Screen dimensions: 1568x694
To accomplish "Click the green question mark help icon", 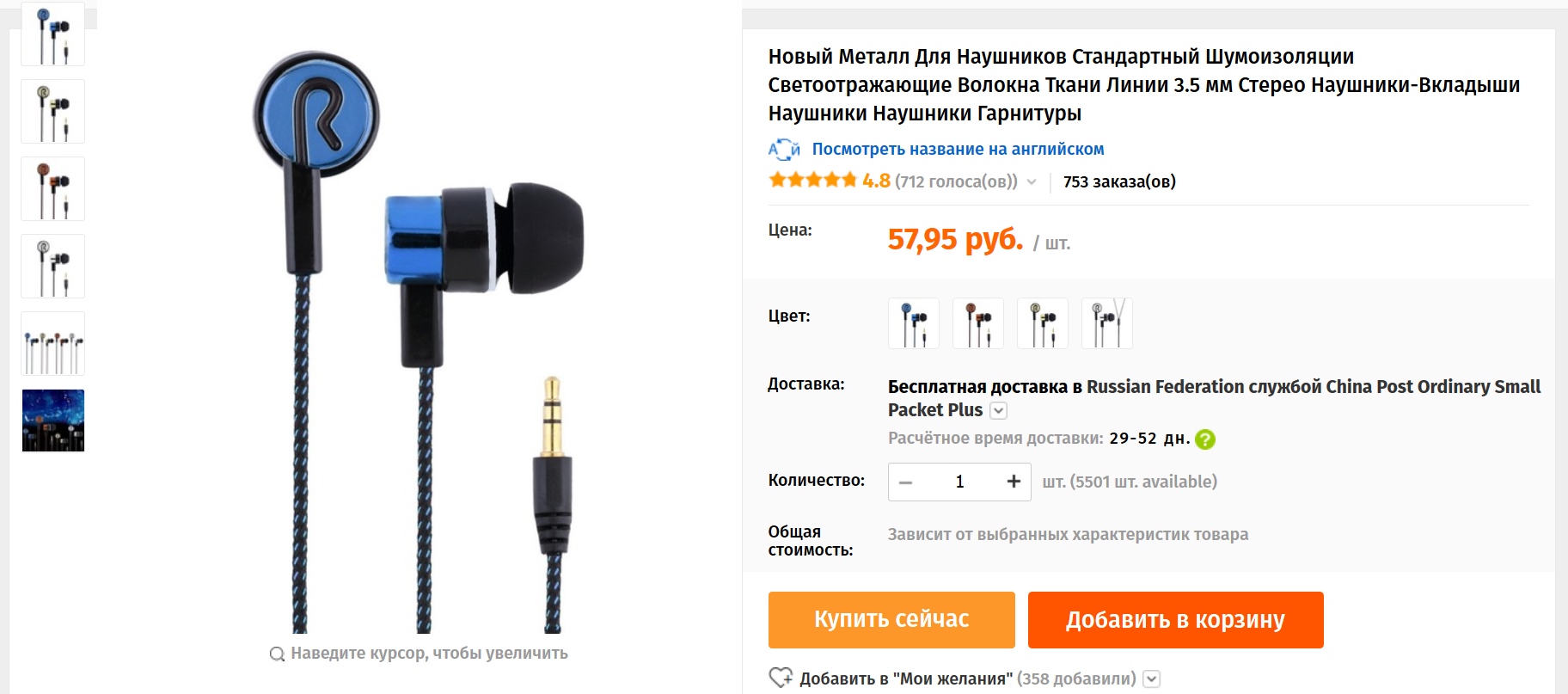I will point(1205,439).
